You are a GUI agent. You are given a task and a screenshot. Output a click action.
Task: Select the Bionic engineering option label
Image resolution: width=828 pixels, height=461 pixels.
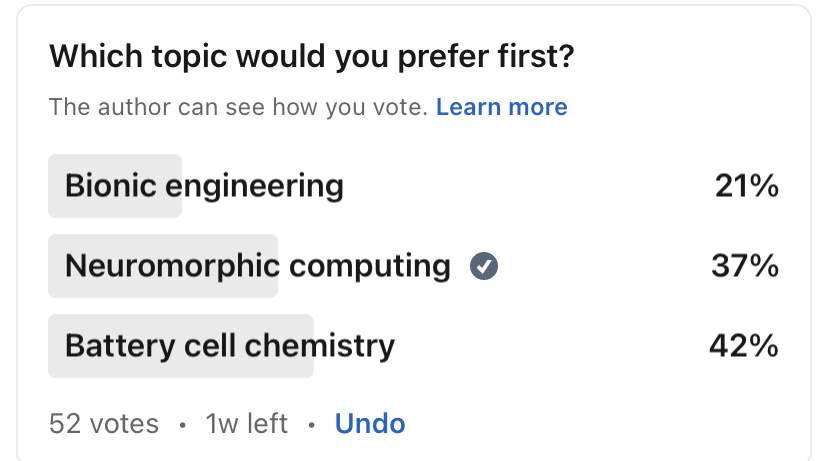204,186
